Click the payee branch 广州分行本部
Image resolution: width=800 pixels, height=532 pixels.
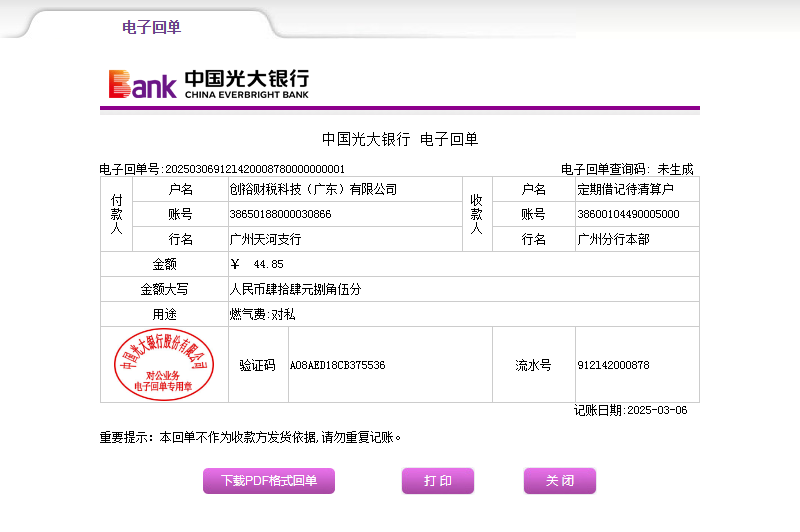[x=613, y=240]
